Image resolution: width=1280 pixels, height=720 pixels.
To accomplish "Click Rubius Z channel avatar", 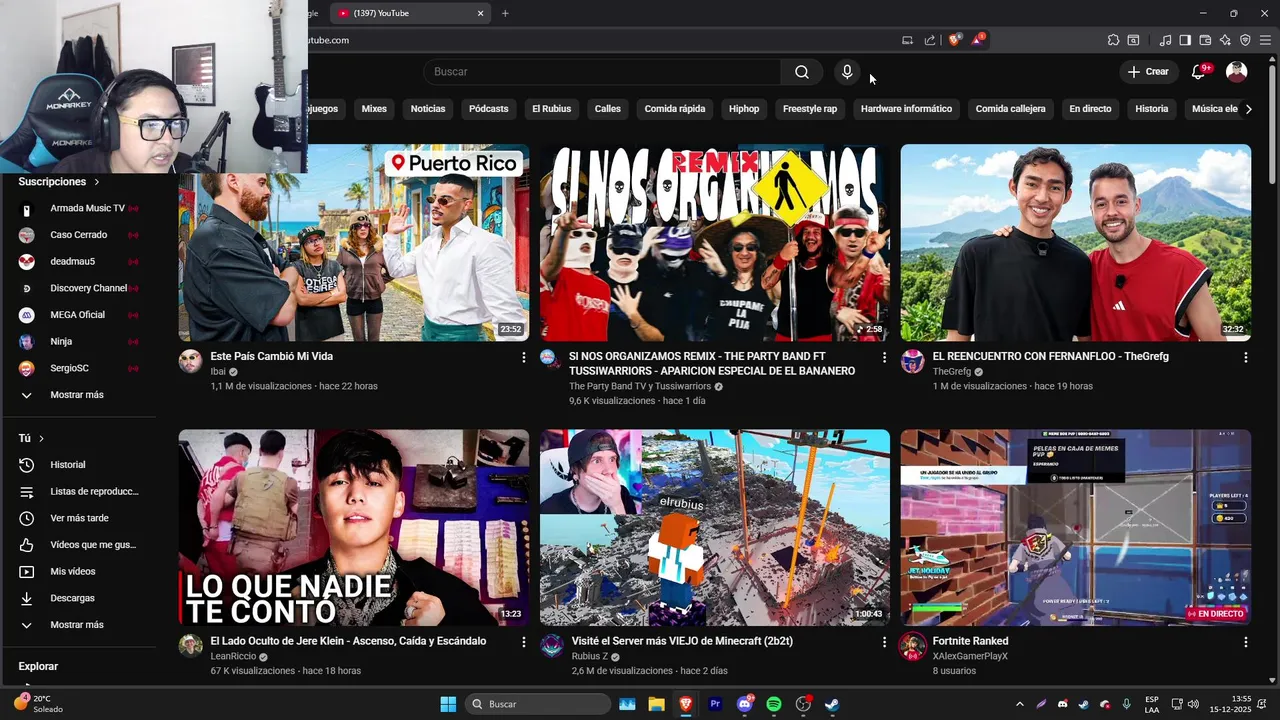I will point(552,646).
